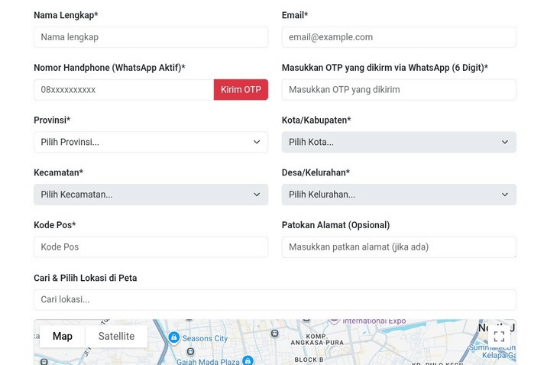Screen dimensions: 550x365
Task: Focus the Patokan Alamat input field
Action: 399,247
